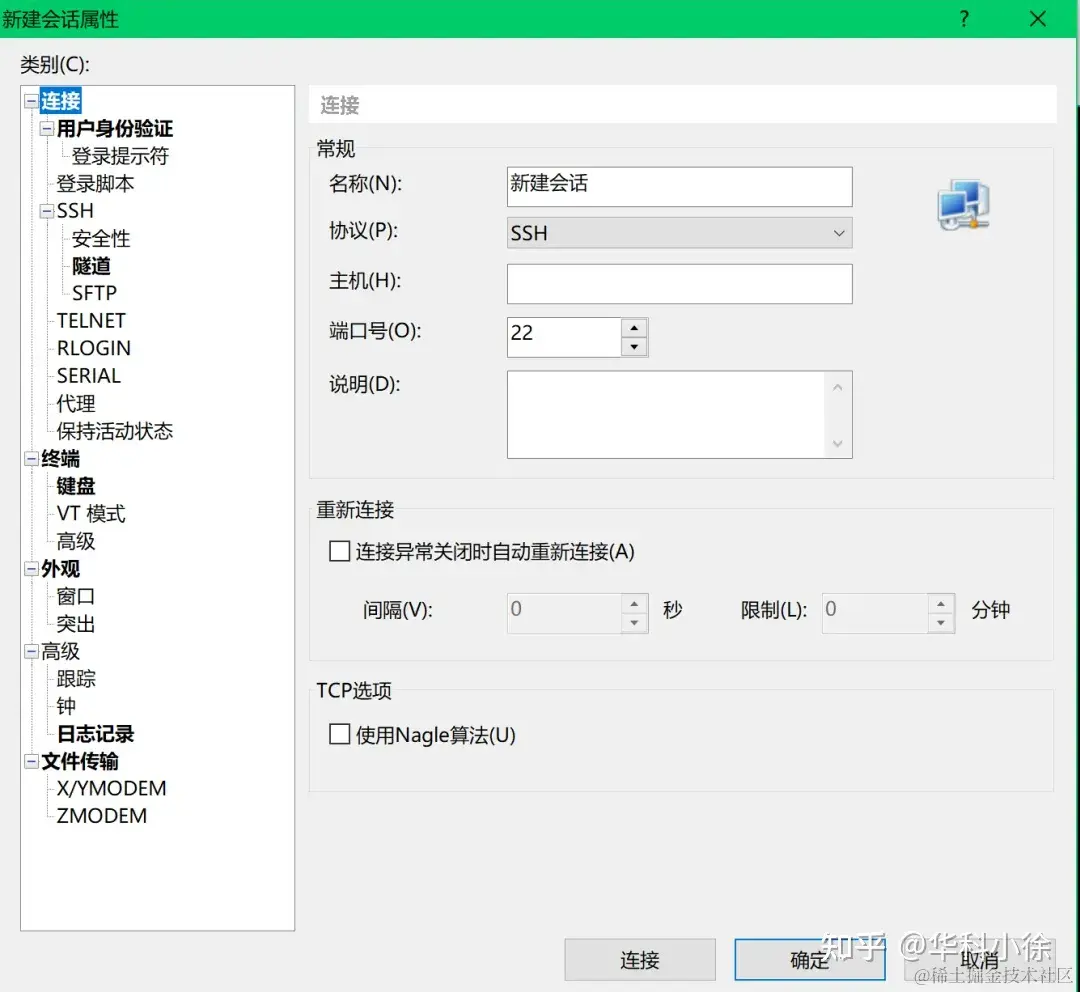Collapse the 连接 tree node
1080x992 pixels.
[31, 101]
